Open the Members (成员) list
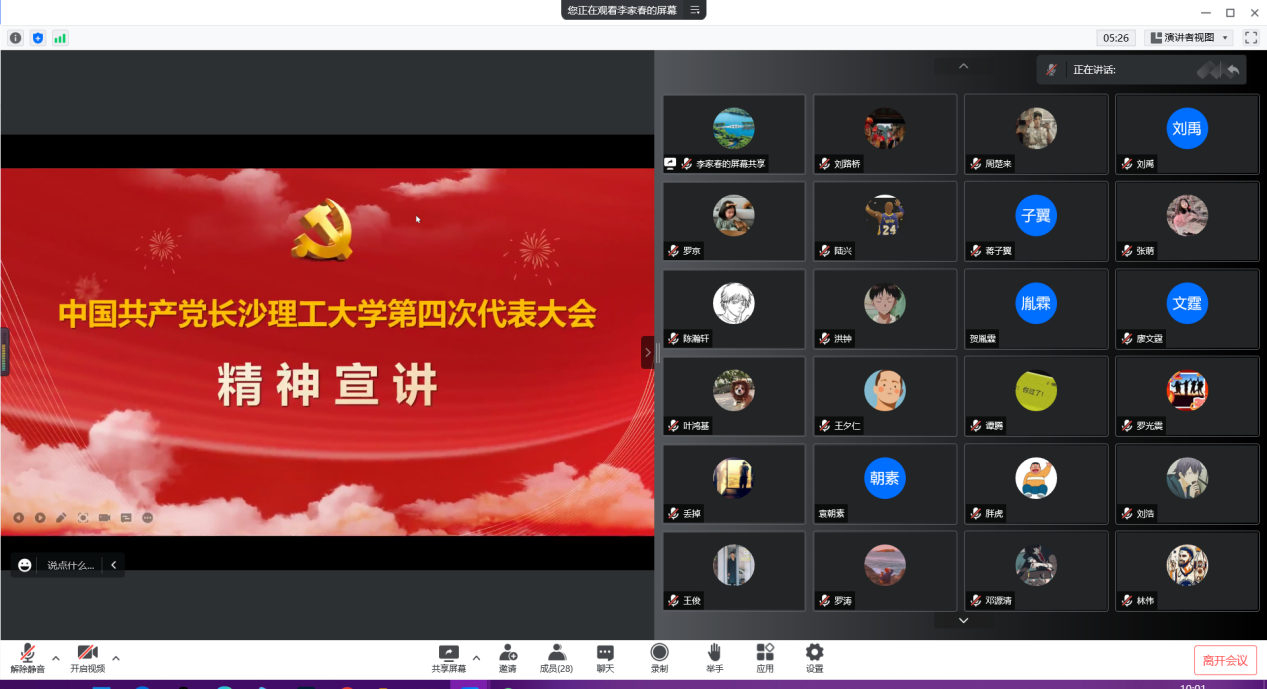The image size is (1267, 689). click(x=556, y=657)
